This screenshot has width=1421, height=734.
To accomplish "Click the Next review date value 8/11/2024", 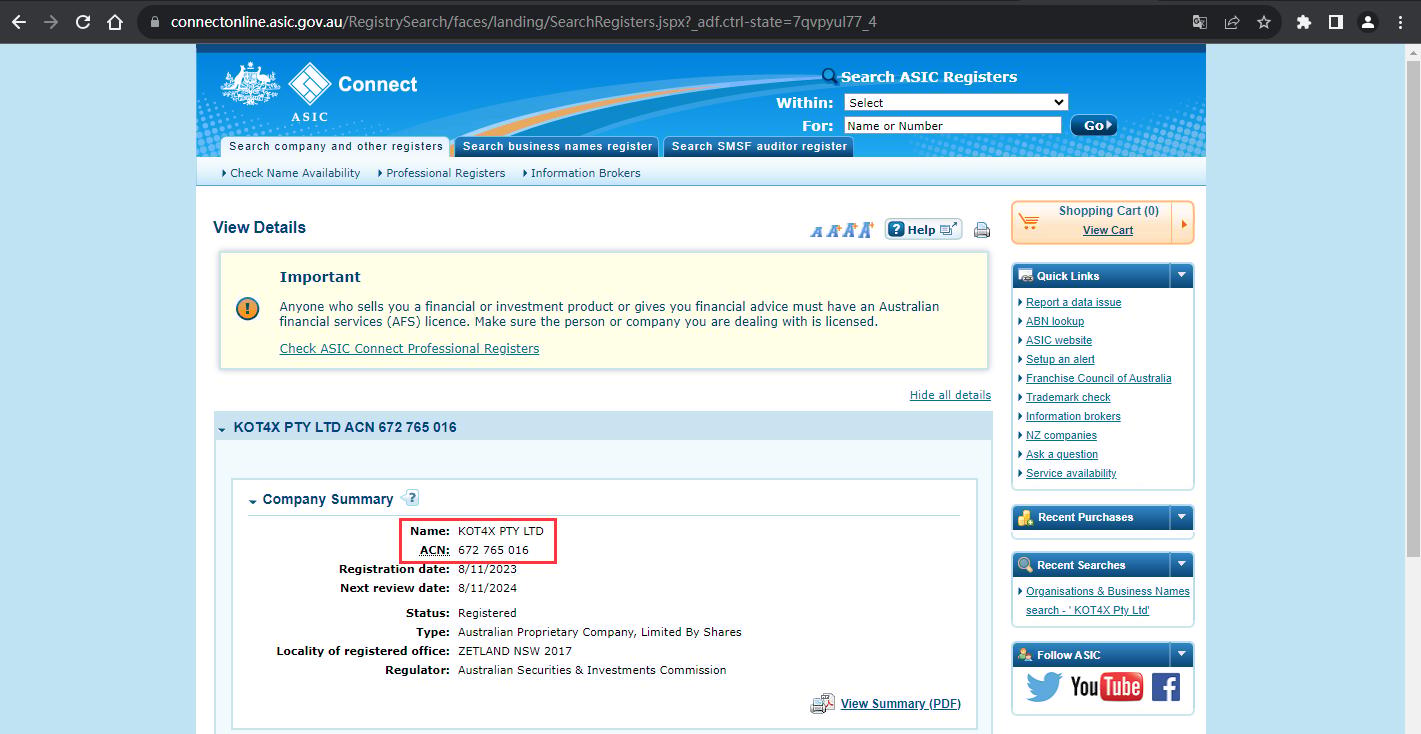I will point(487,588).
